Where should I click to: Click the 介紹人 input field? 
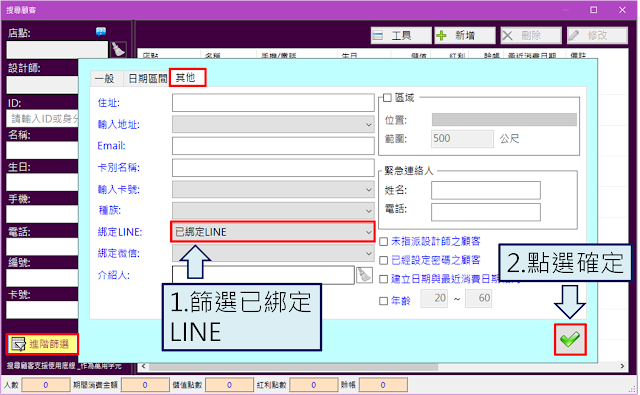point(263,275)
